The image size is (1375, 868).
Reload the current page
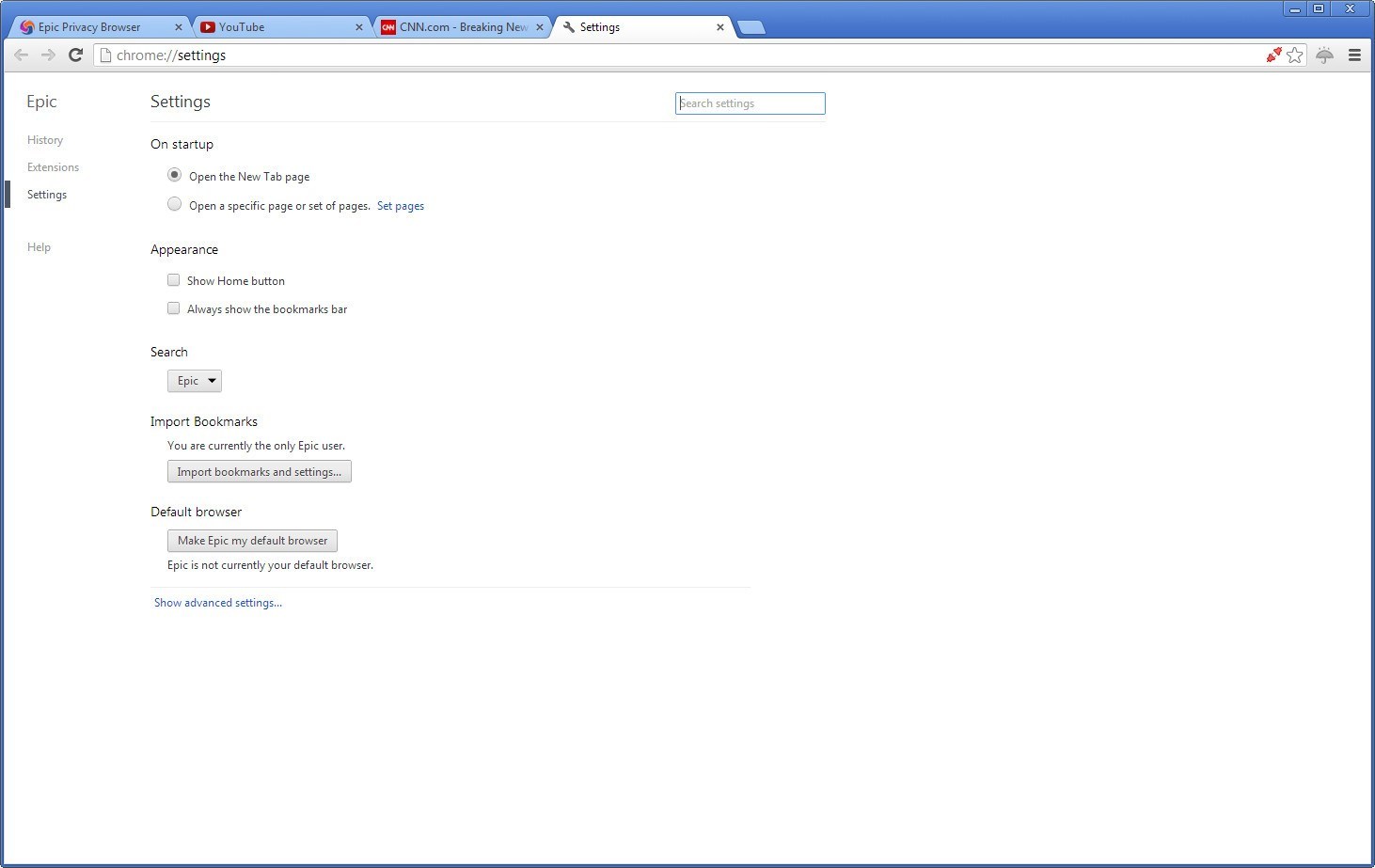(76, 55)
